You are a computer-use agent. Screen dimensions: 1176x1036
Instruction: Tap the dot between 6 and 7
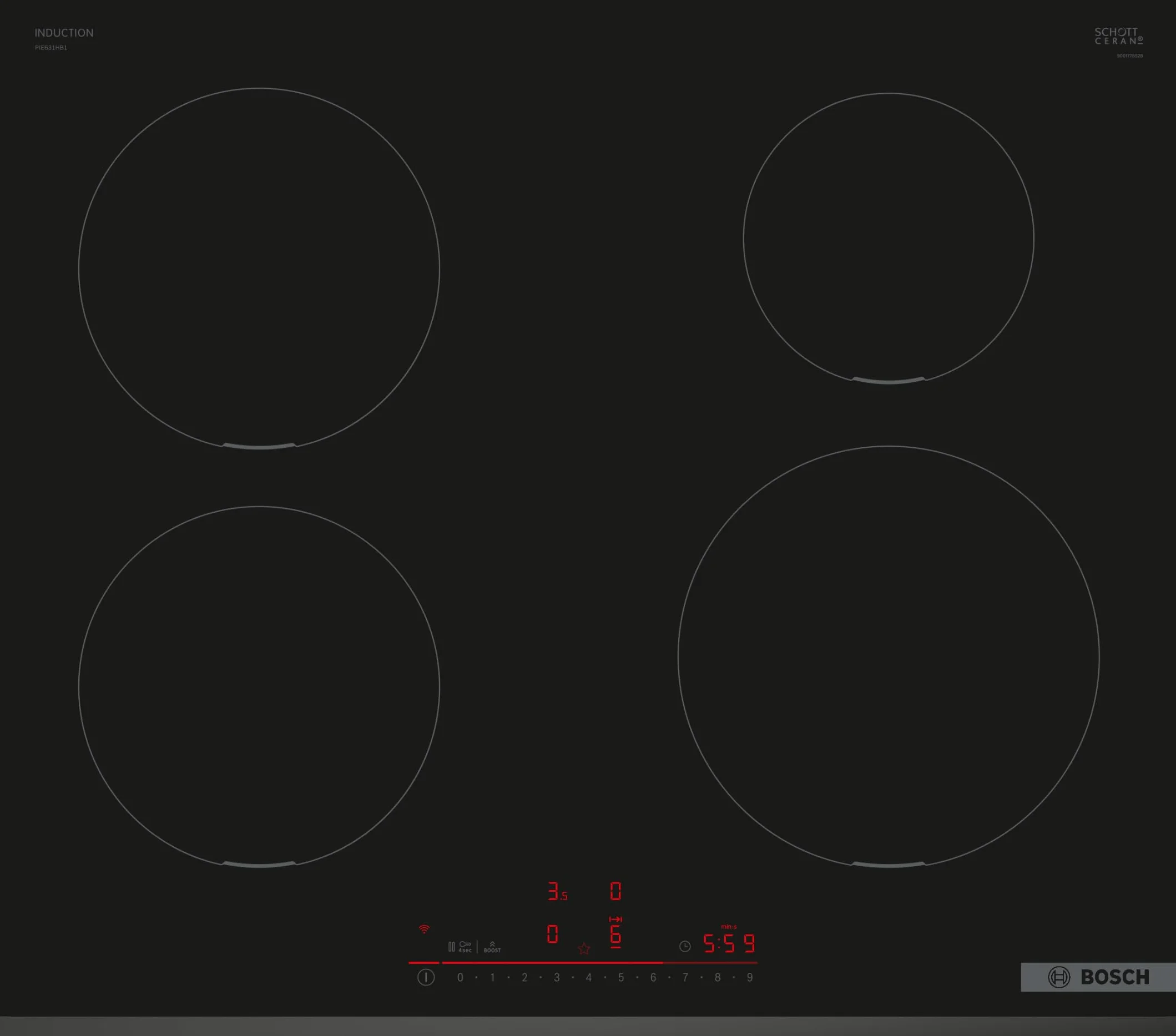[670, 977]
